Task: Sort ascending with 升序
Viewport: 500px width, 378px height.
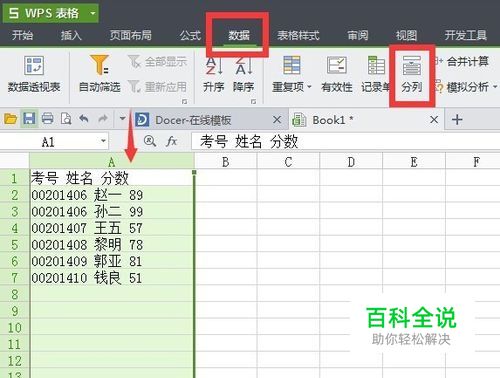Action: click(x=213, y=74)
